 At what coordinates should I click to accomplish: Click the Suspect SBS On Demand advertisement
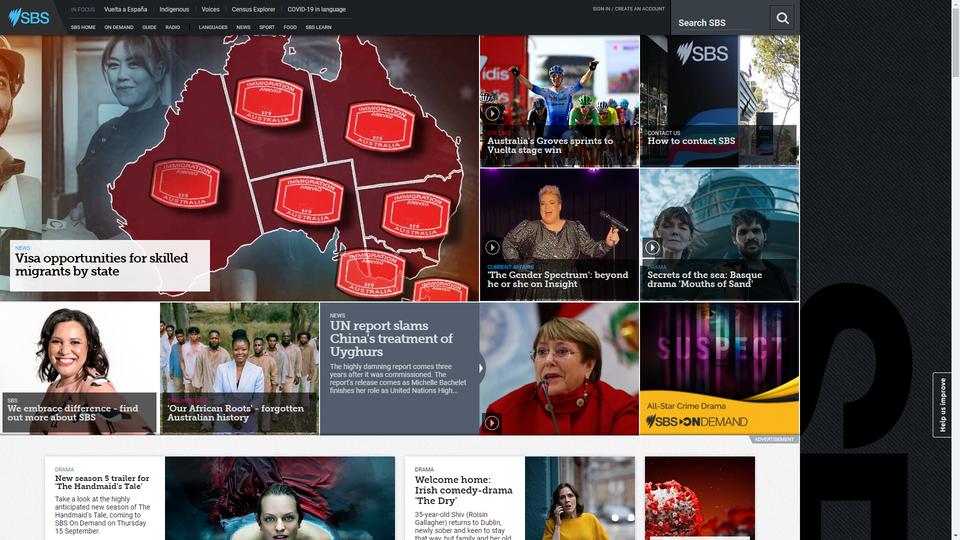[719, 369]
